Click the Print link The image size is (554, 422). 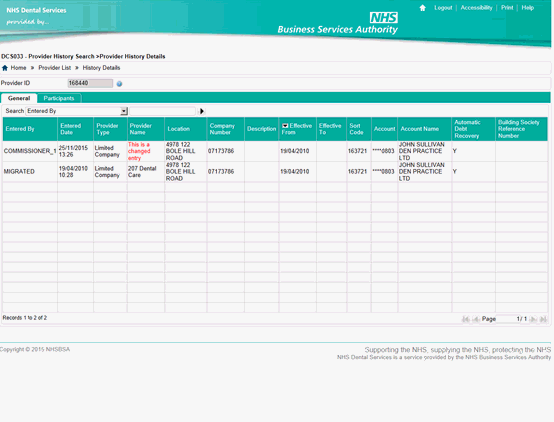pos(507,8)
